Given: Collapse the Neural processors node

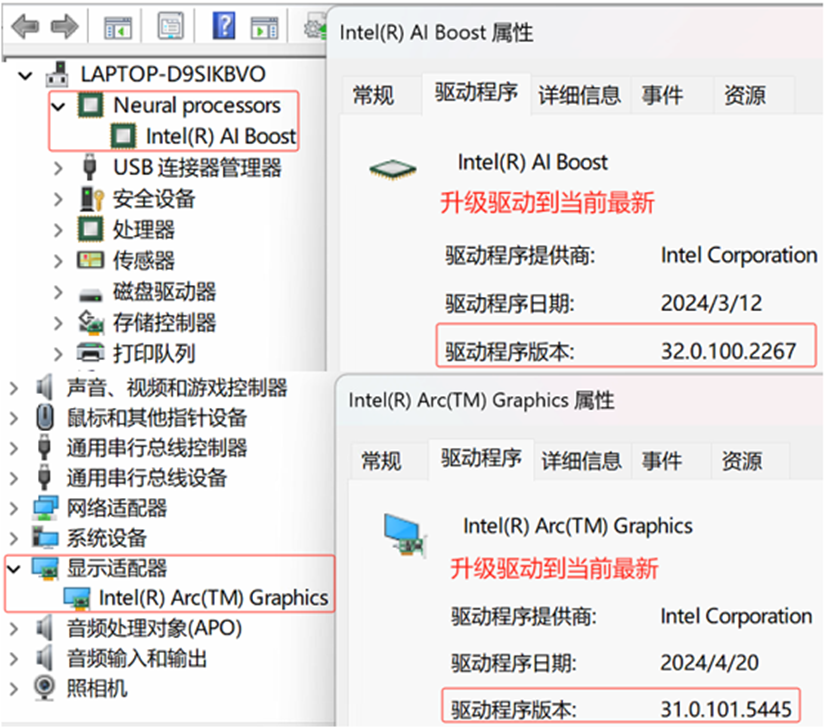Looking at the screenshot, I should [x=58, y=105].
